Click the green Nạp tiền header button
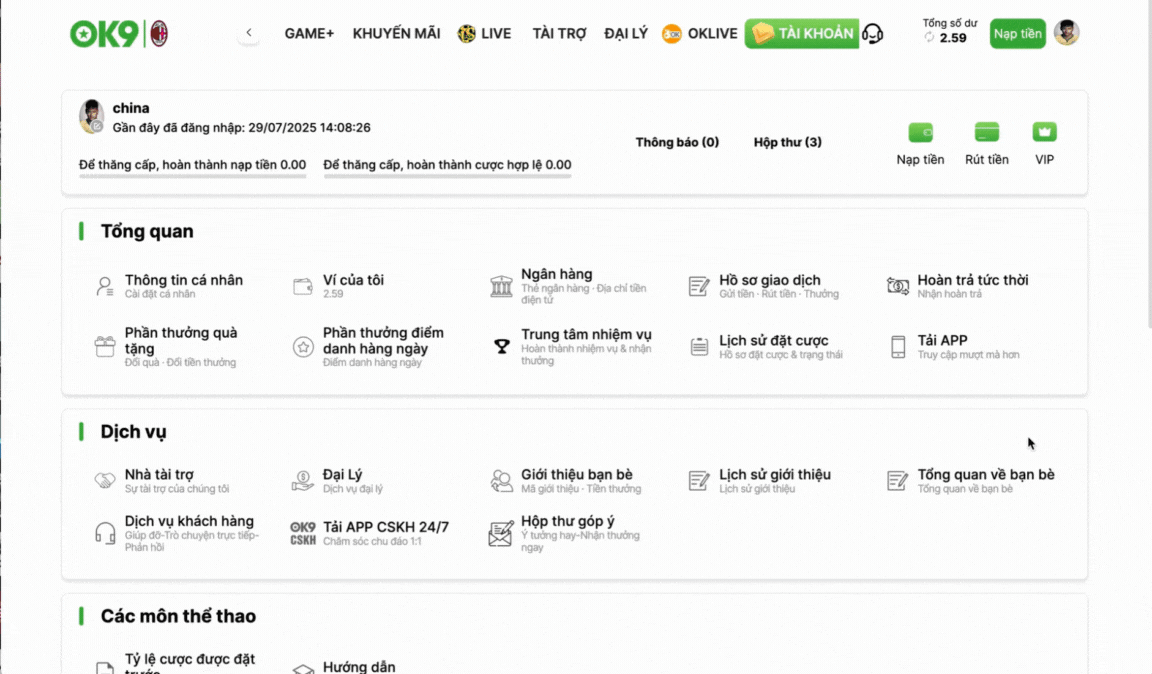The height and width of the screenshot is (674, 1152). click(1018, 34)
